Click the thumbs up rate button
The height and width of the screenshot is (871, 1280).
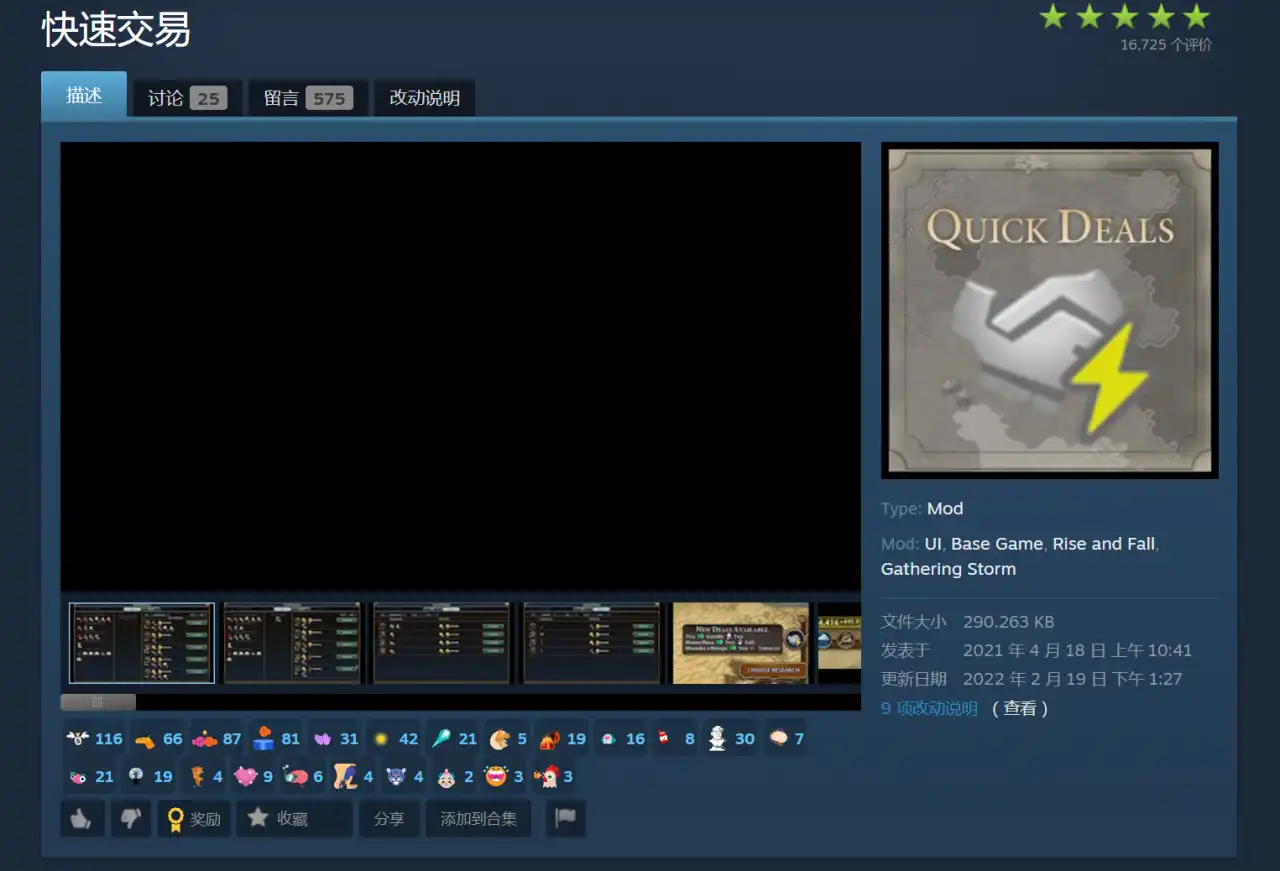[x=82, y=818]
